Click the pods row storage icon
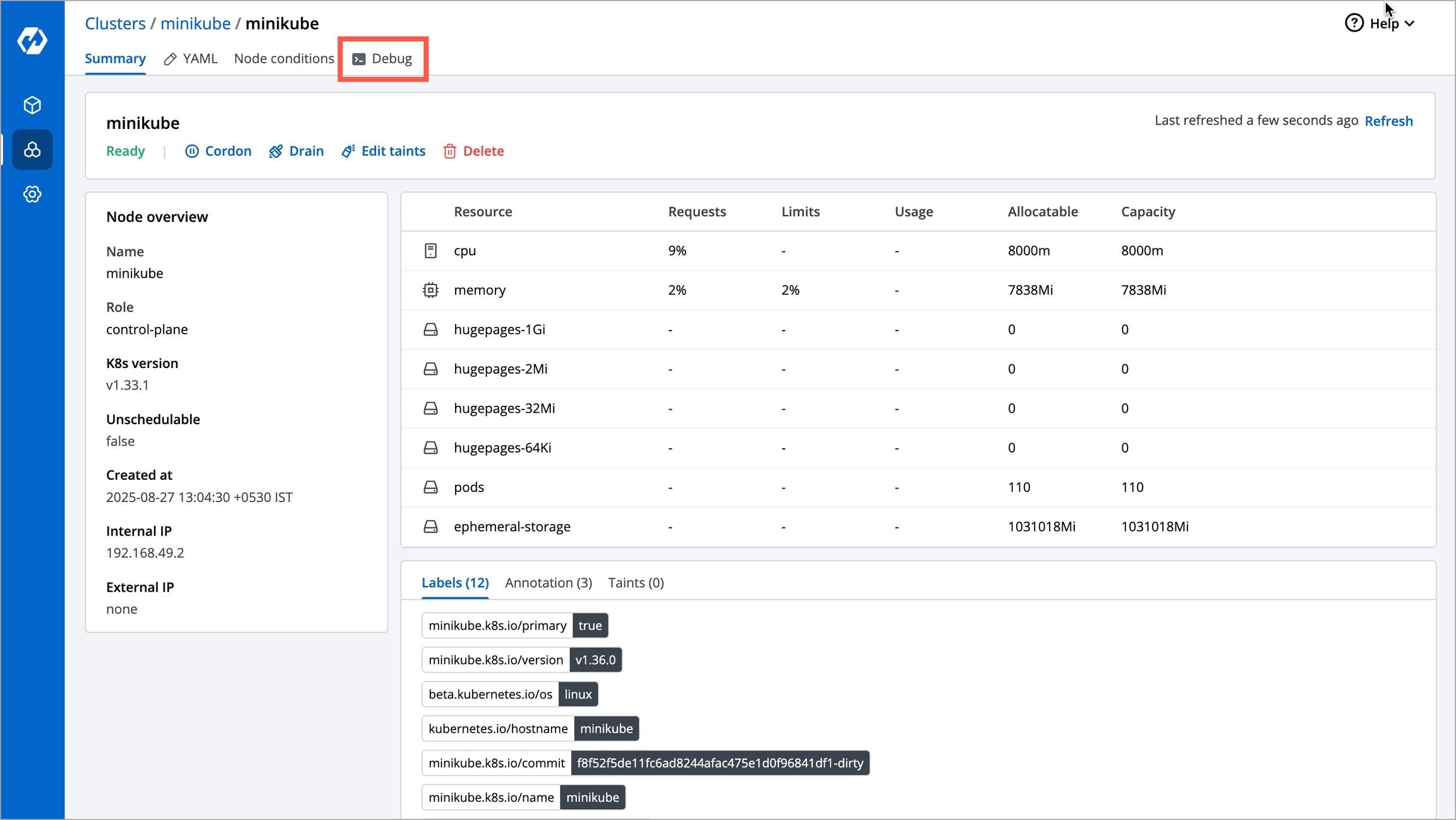The image size is (1456, 820). tap(430, 487)
